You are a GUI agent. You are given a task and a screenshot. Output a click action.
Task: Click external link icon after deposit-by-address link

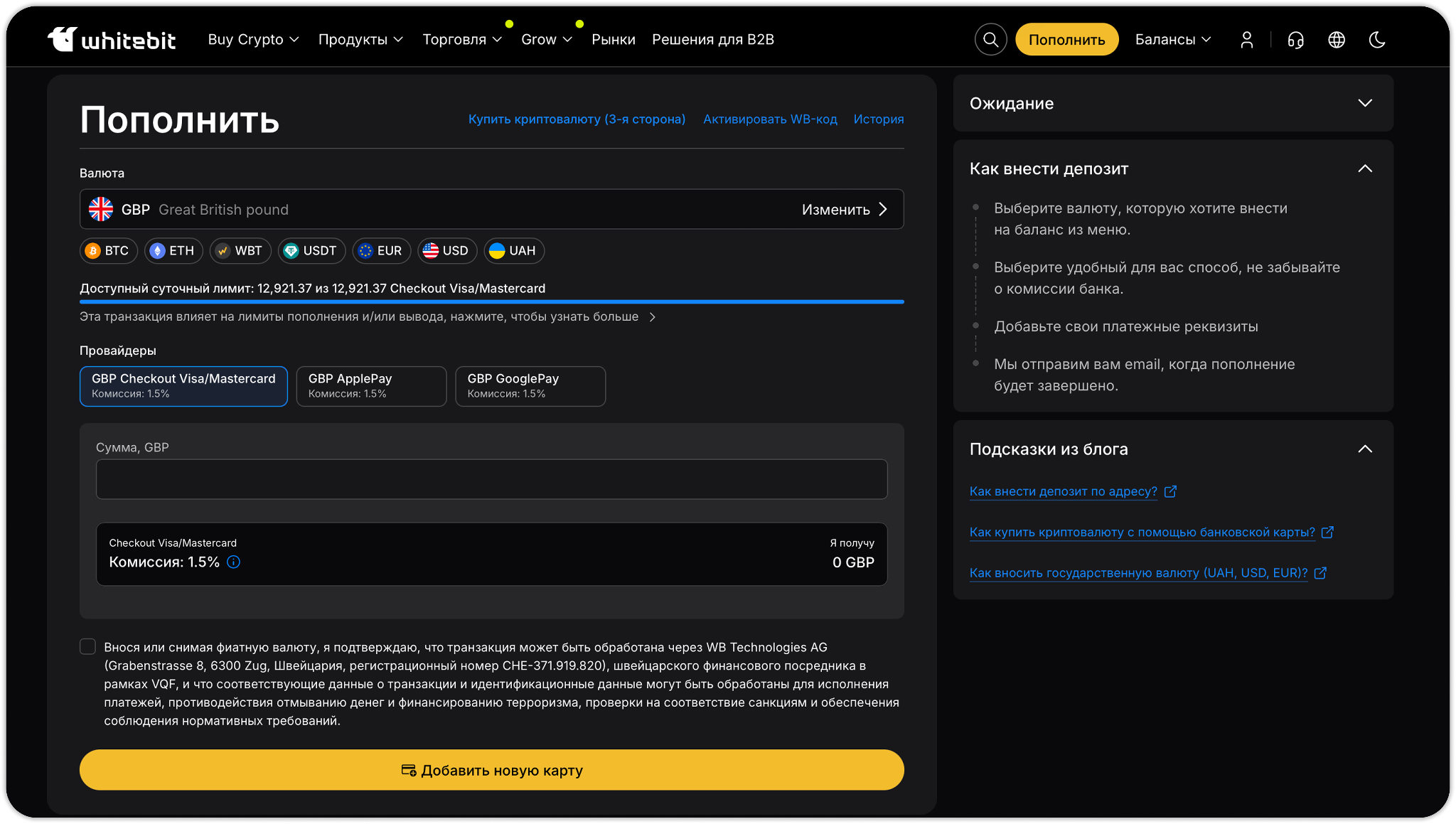pyautogui.click(x=1170, y=491)
